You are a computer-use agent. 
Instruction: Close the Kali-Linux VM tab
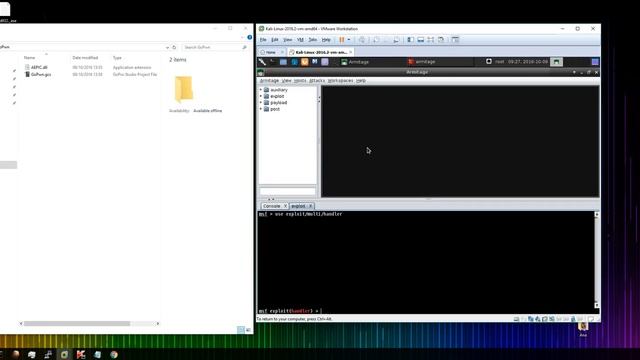click(x=351, y=52)
